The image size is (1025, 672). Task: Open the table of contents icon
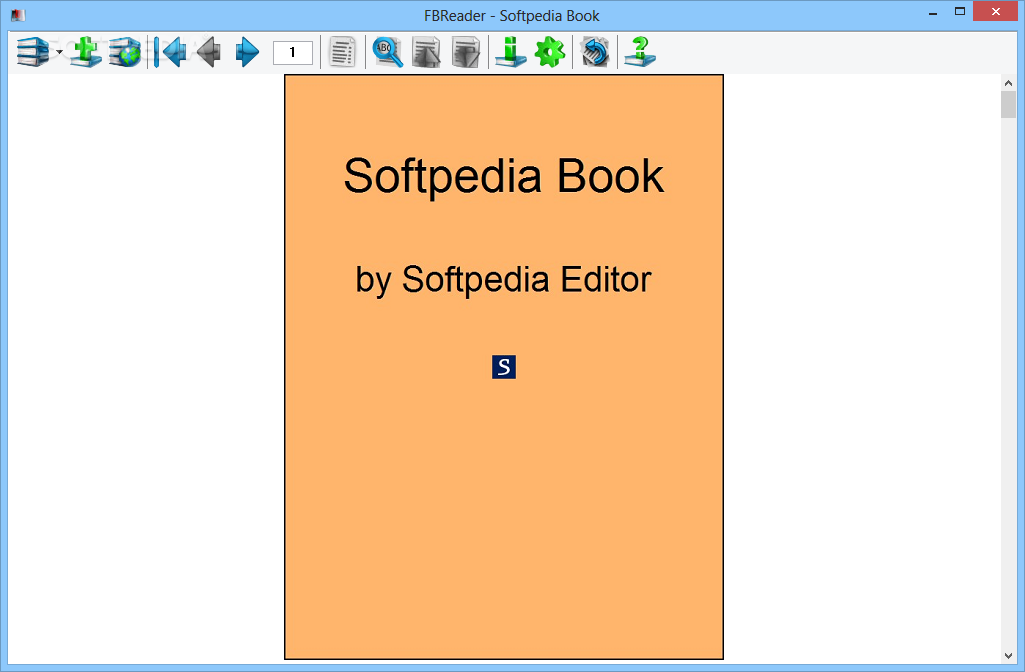pyautogui.click(x=342, y=52)
